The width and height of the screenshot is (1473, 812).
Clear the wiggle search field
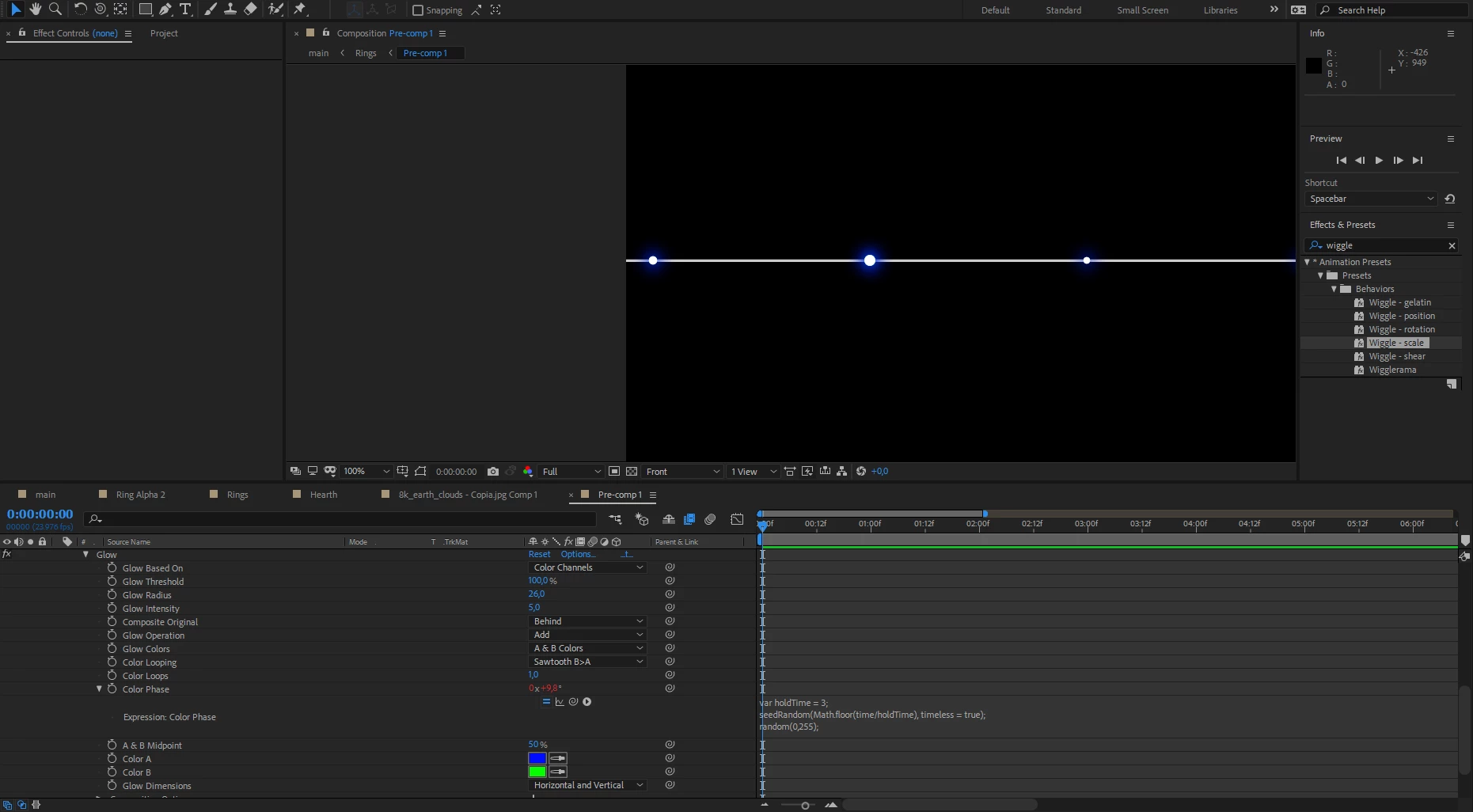tap(1452, 245)
